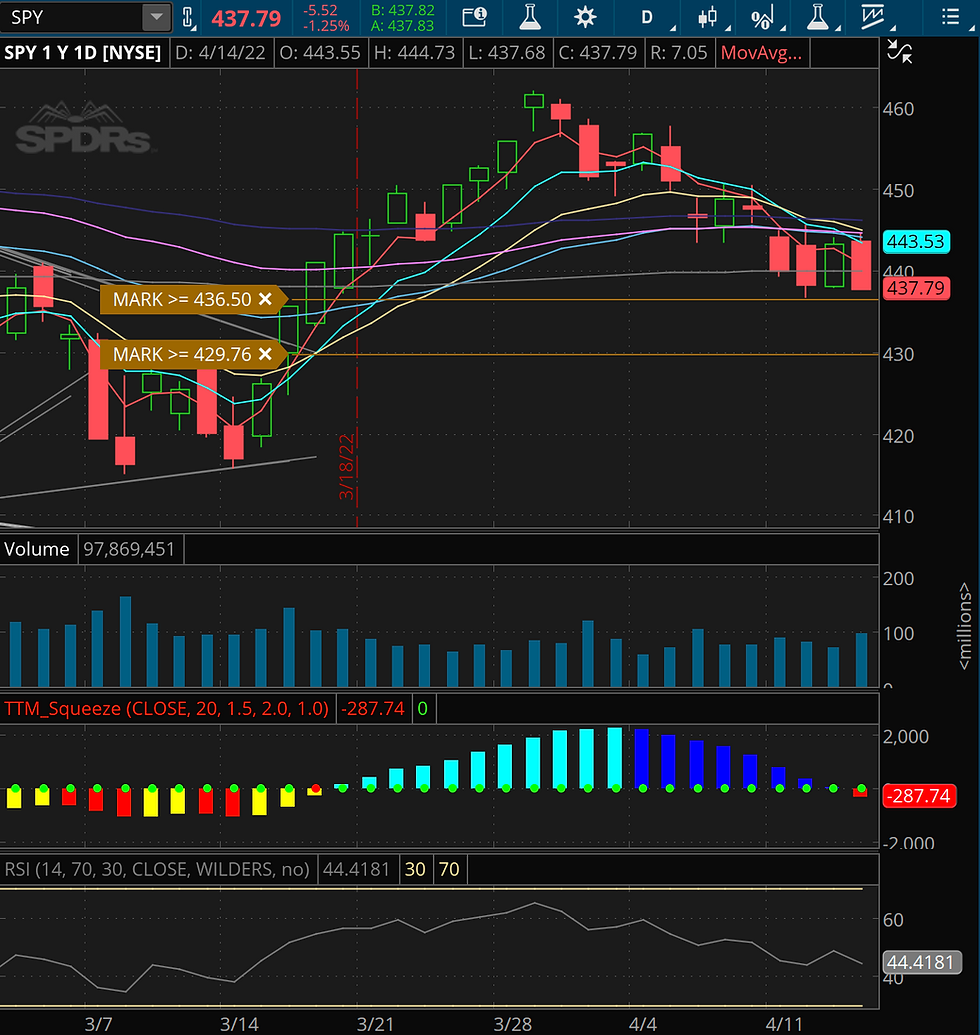Click the bid value B: 437.82
The image size is (980, 1035).
pos(403,10)
